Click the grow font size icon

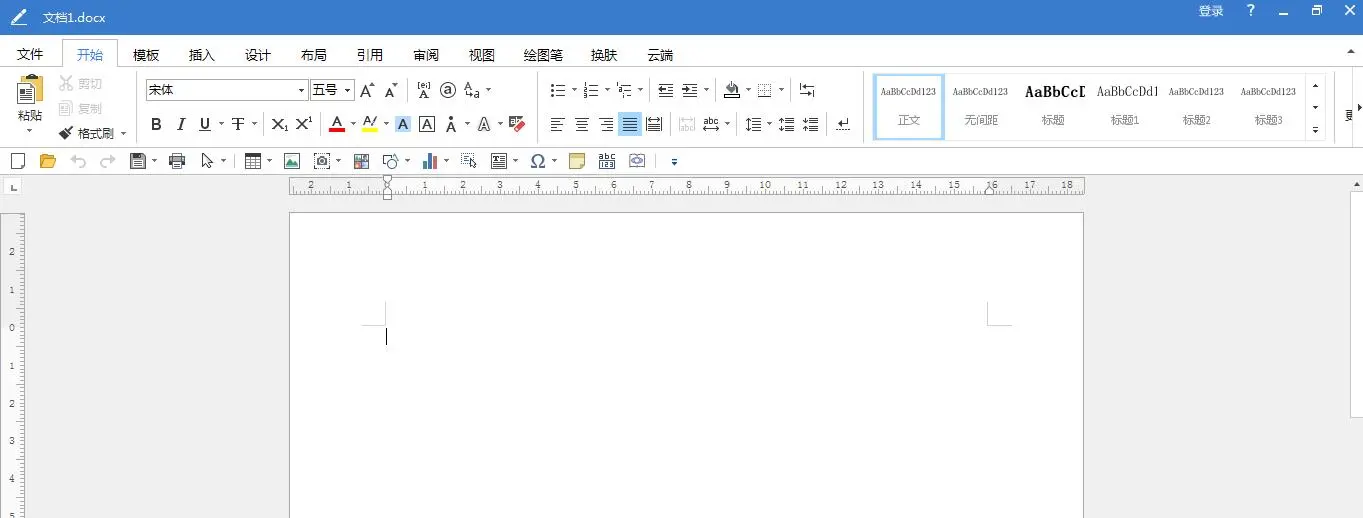click(367, 90)
